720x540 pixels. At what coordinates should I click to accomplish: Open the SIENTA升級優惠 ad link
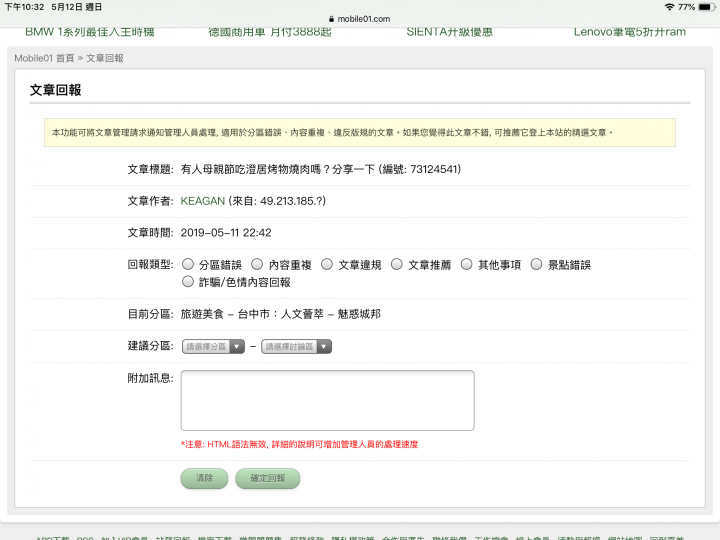[450, 32]
